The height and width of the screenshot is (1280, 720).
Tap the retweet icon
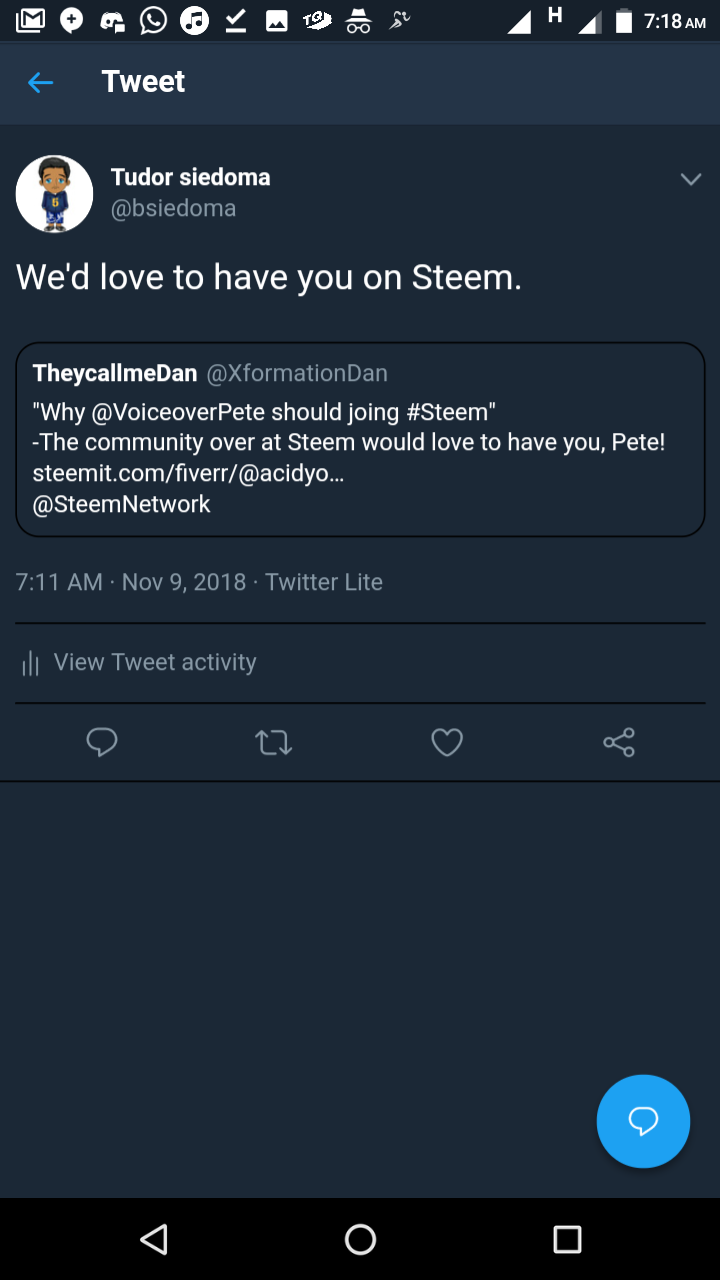point(274,742)
